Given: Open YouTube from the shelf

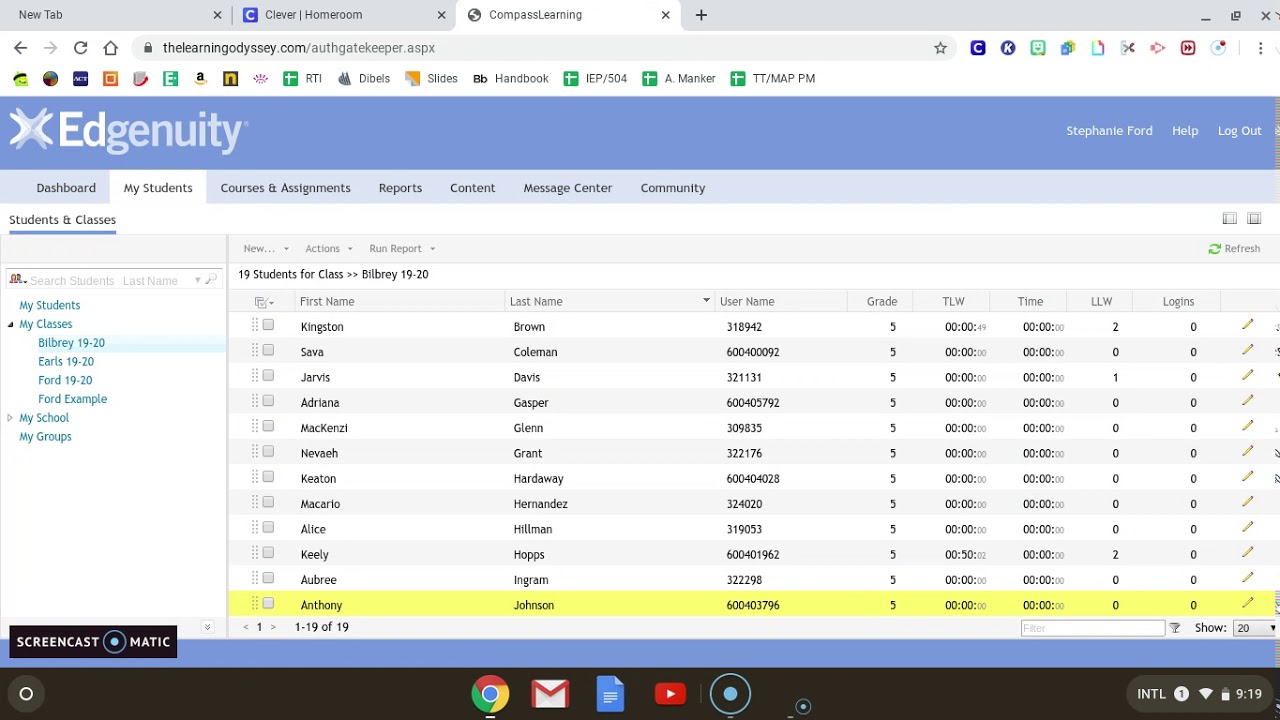Looking at the screenshot, I should click(x=670, y=693).
